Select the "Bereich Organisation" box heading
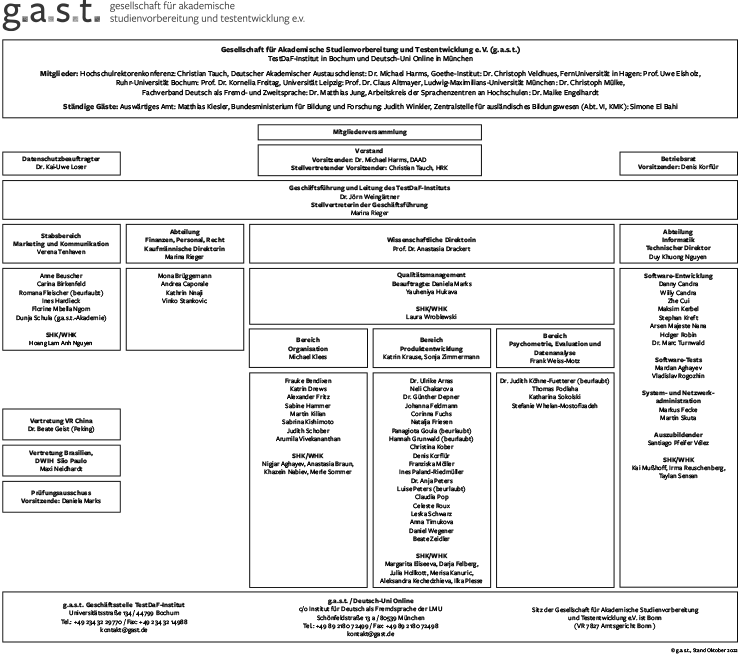743x655 pixels. click(308, 344)
